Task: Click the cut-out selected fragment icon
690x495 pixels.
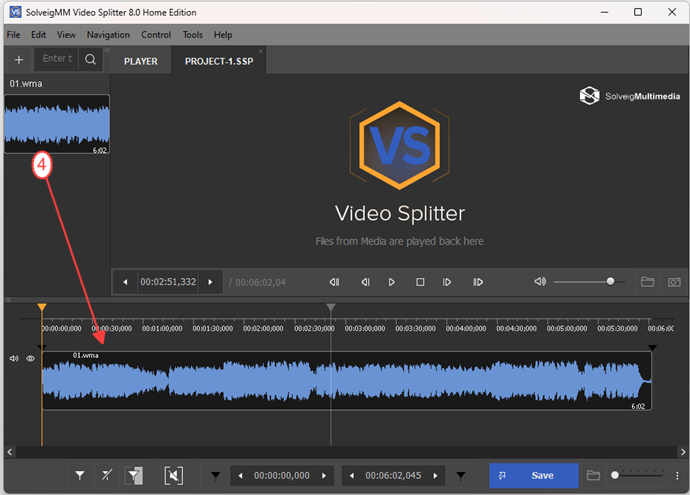Action: 174,475
